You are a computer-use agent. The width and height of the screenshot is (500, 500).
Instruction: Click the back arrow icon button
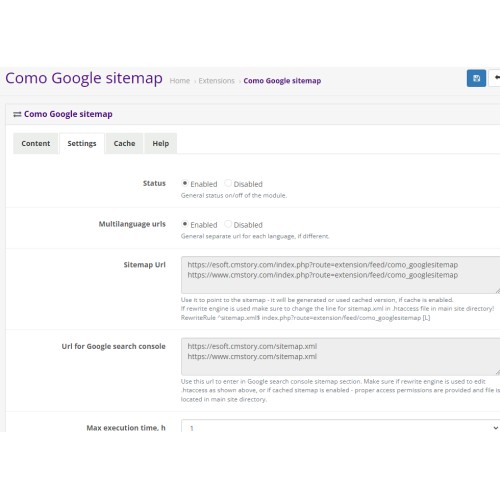click(495, 78)
